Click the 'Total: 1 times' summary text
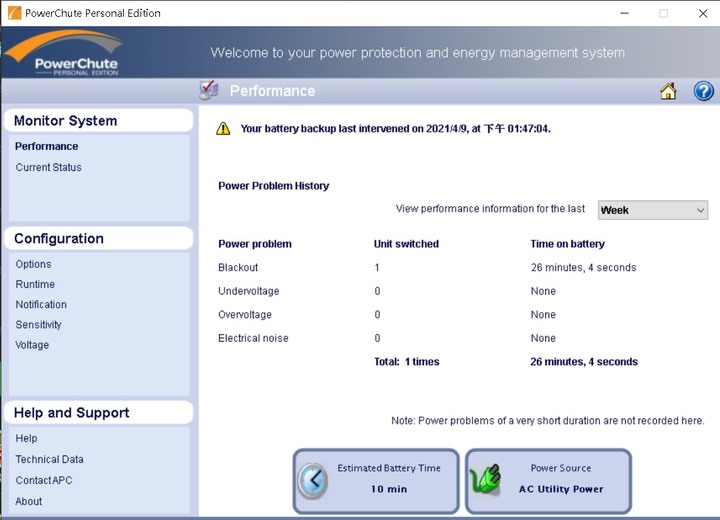This screenshot has width=720, height=520. pyautogui.click(x=406, y=362)
